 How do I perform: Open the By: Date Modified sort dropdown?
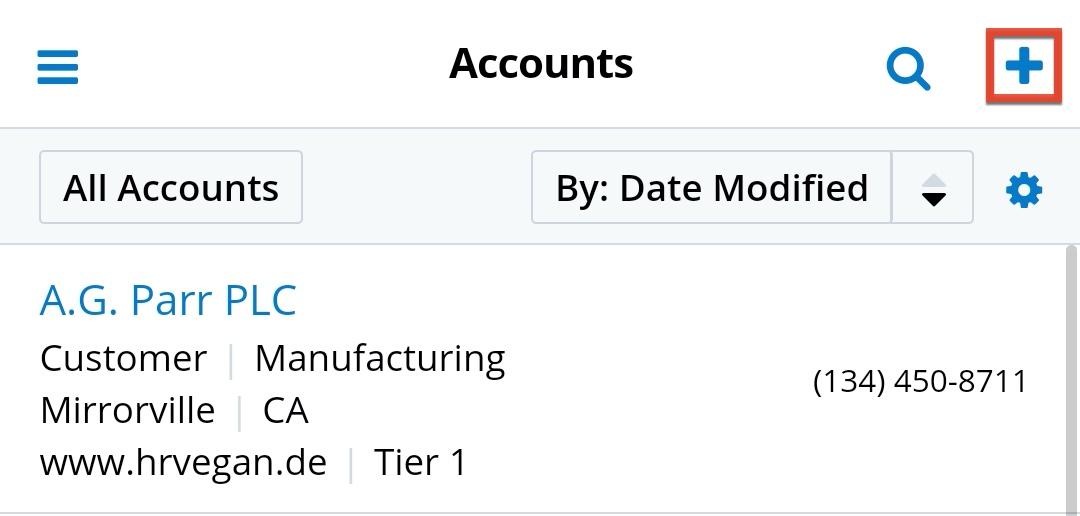(x=711, y=188)
